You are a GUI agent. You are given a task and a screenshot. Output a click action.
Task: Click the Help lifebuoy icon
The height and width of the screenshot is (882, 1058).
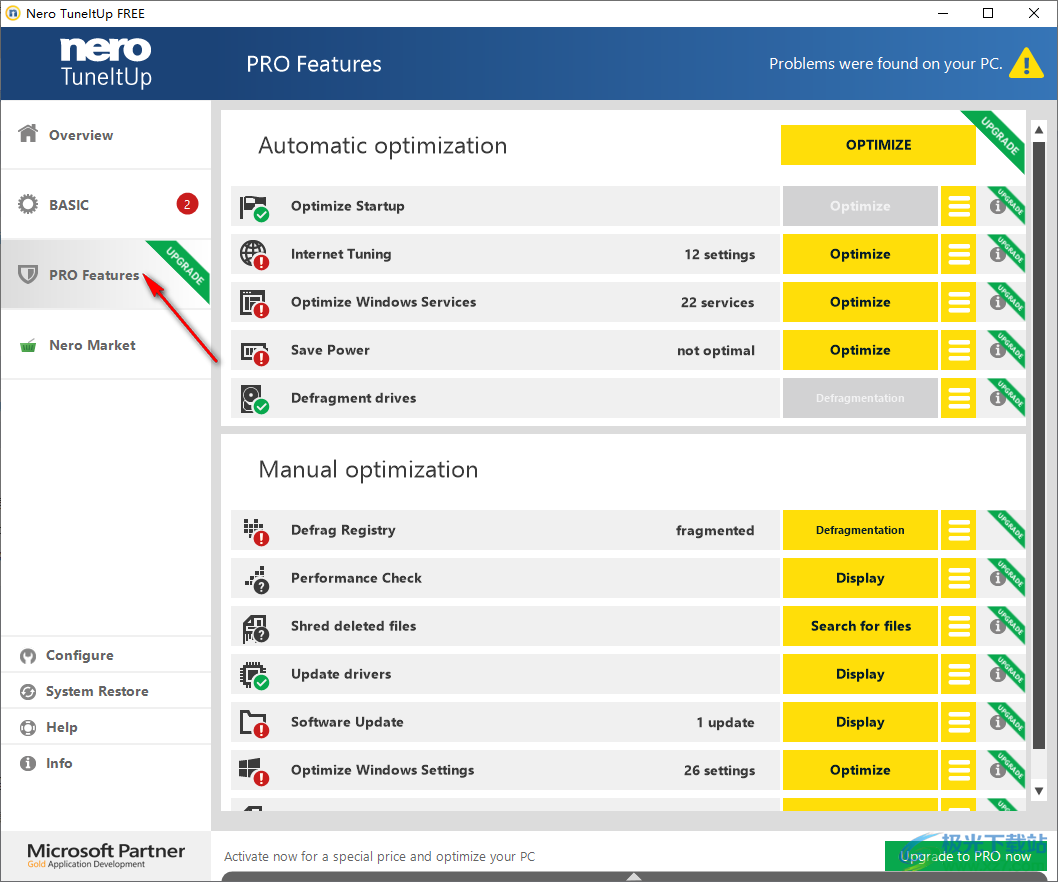point(28,727)
